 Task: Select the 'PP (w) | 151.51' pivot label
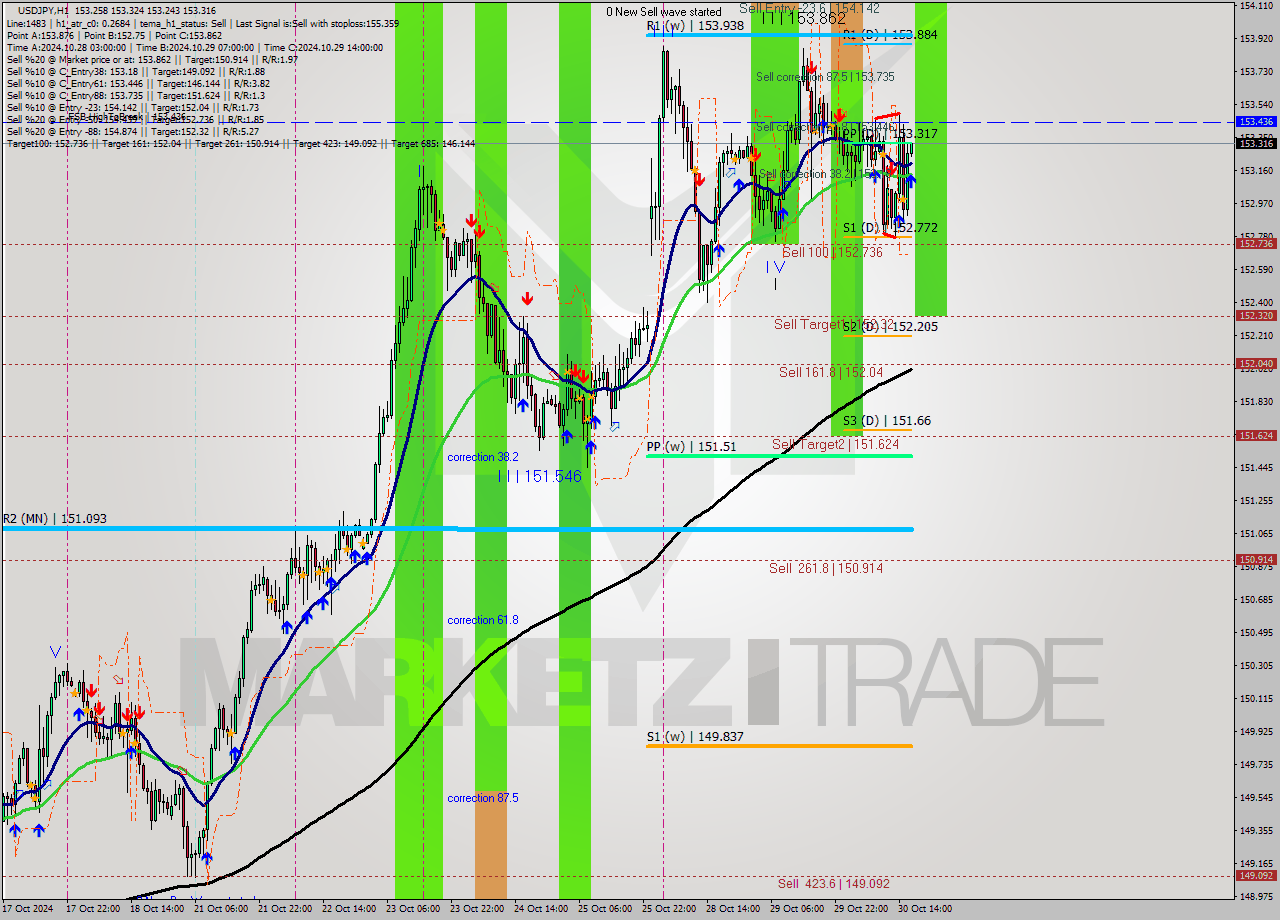pos(691,447)
